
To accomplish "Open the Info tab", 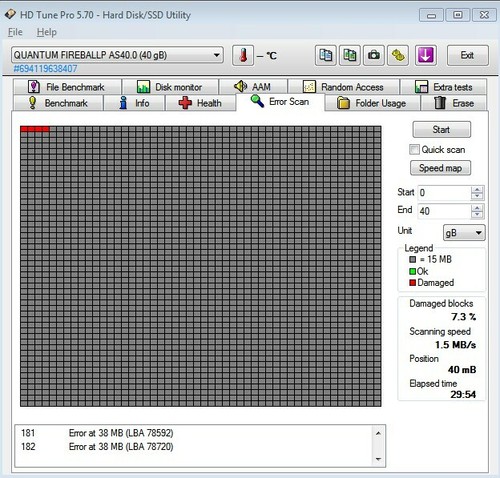I will (134, 103).
